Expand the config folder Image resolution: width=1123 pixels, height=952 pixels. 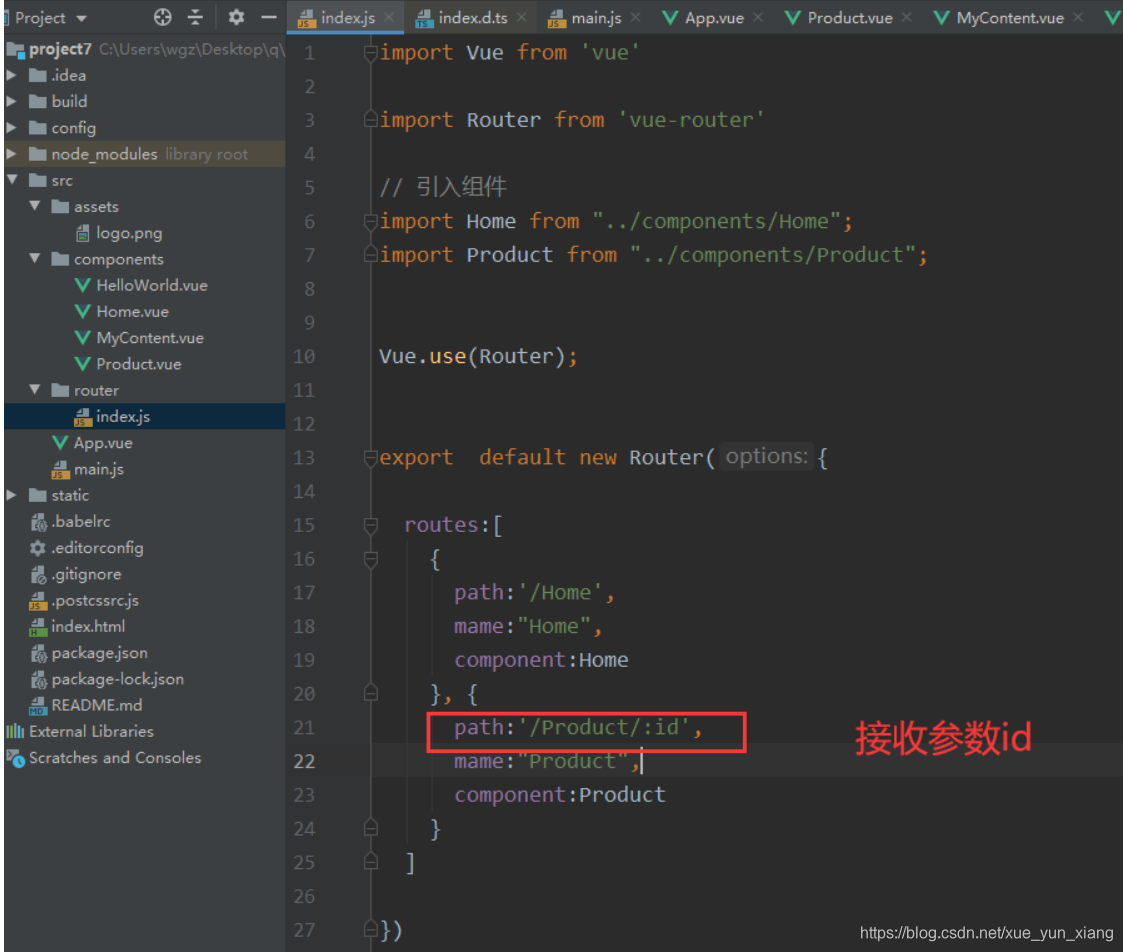[12, 128]
